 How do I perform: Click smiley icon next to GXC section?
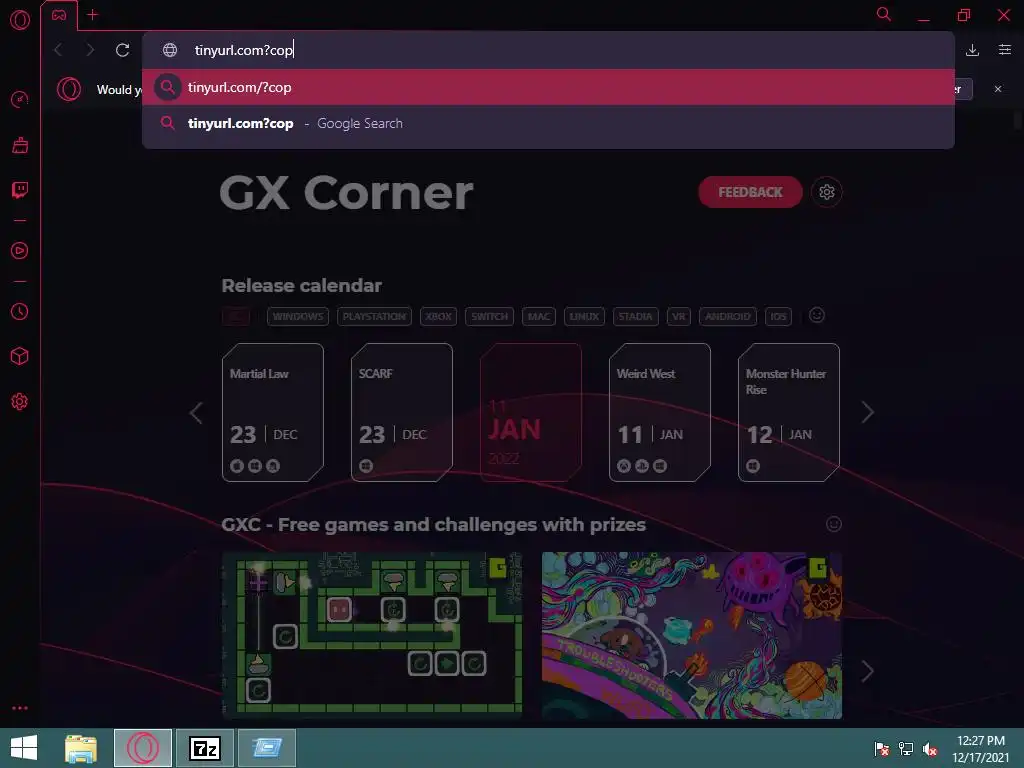pos(834,524)
